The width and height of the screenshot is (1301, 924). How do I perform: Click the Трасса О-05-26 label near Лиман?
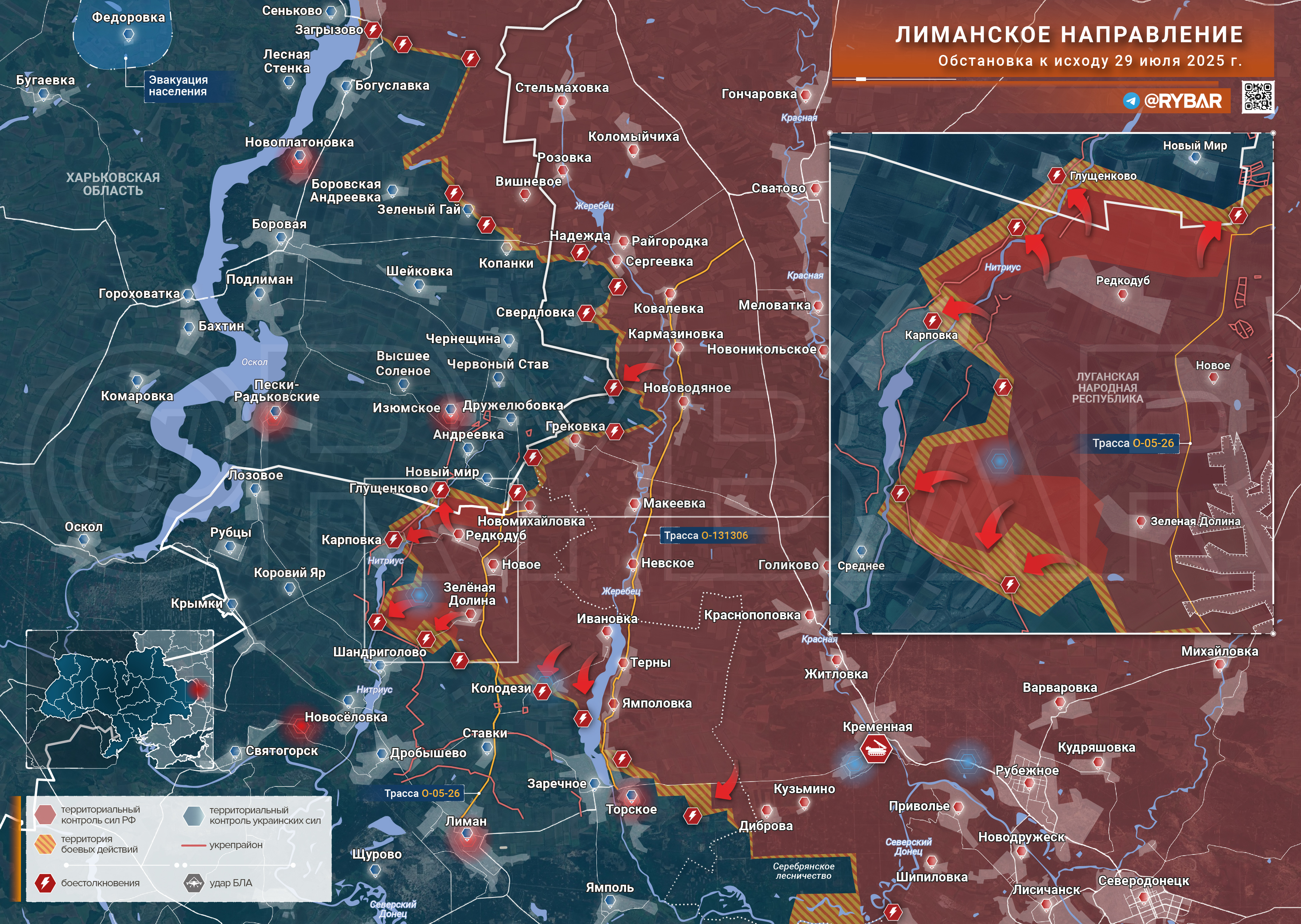tap(422, 793)
